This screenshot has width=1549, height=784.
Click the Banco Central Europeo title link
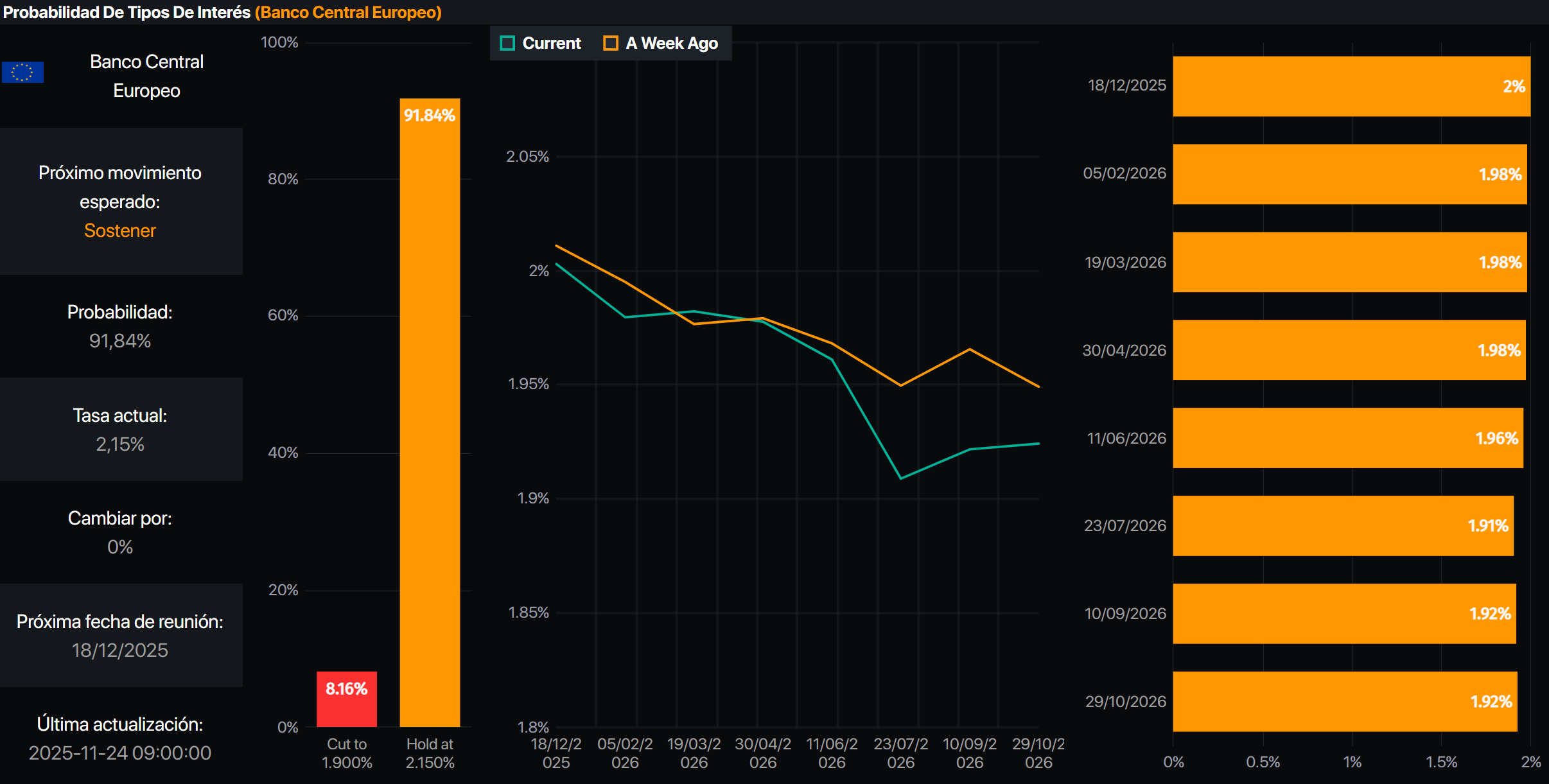pyautogui.click(x=348, y=12)
